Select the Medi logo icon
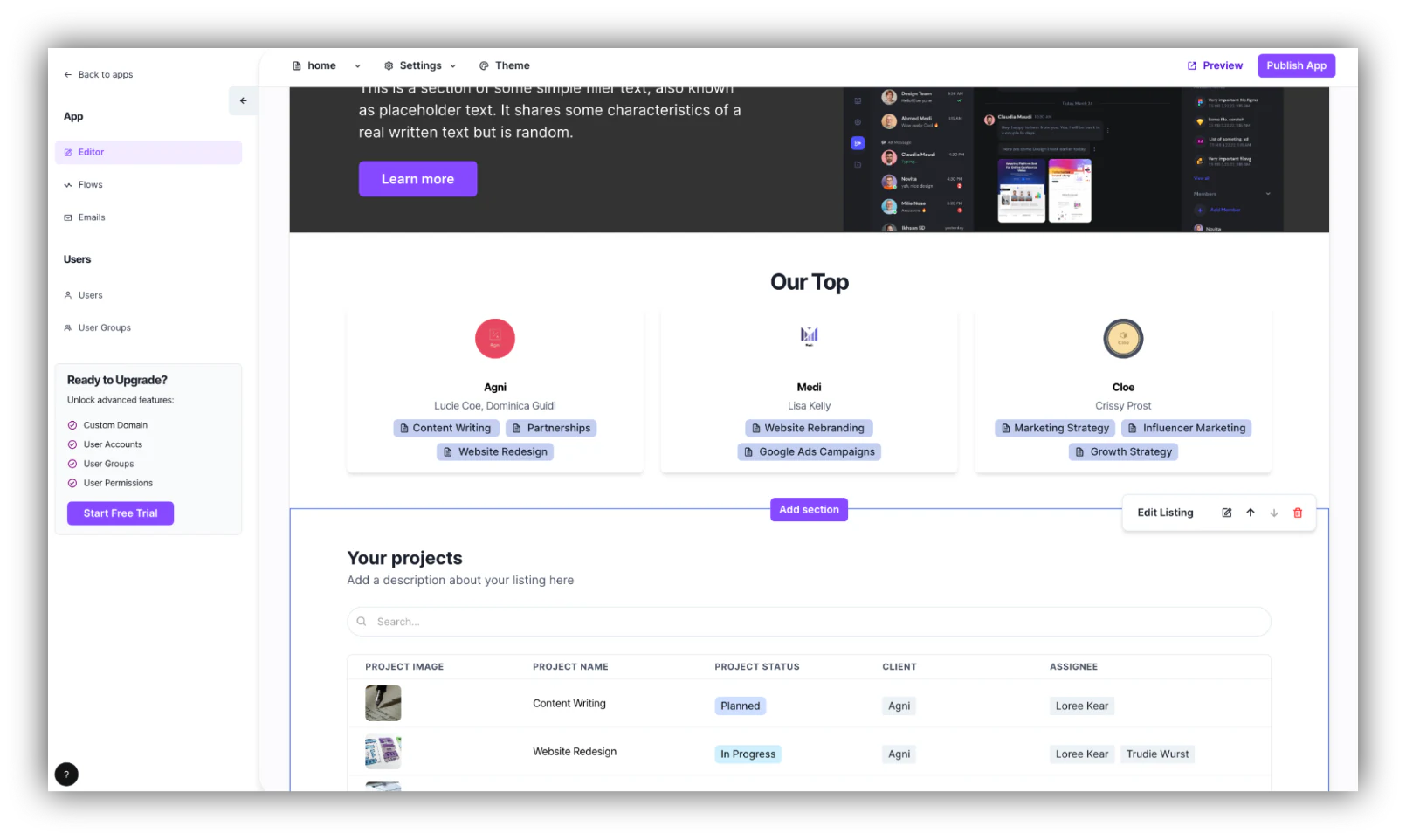Image resolution: width=1406 pixels, height=840 pixels. (809, 336)
